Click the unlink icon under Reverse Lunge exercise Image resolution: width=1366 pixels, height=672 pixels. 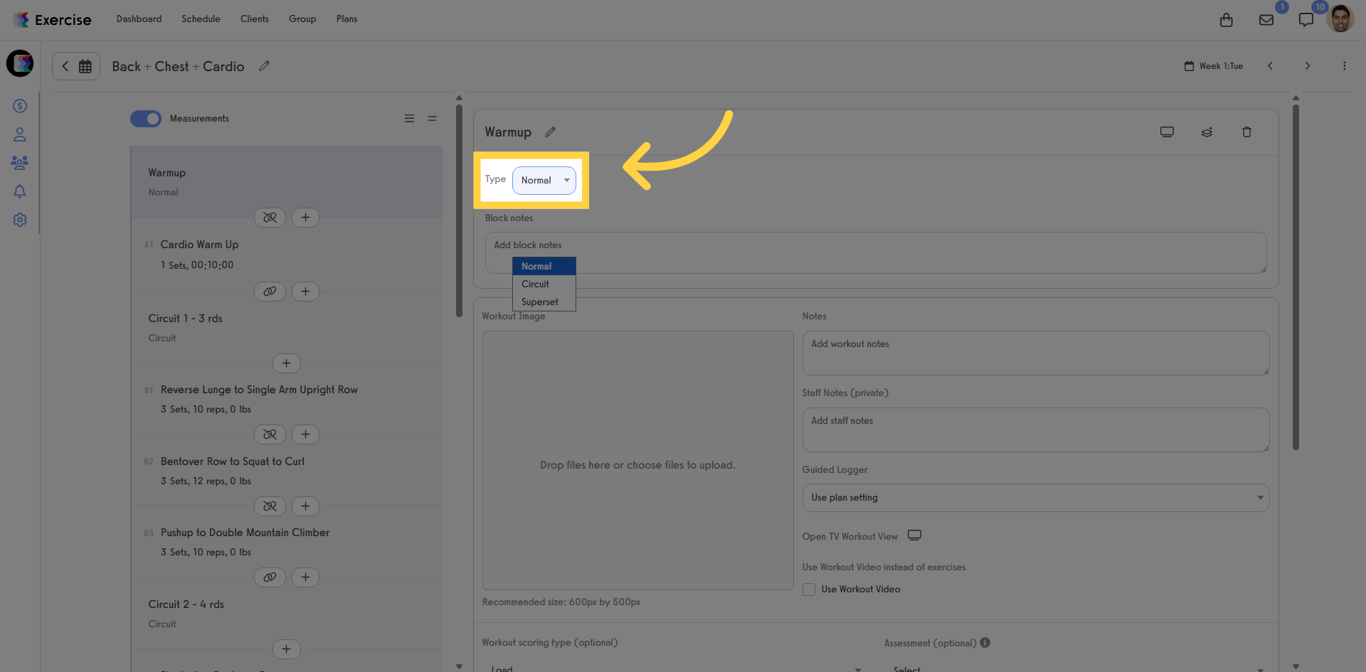pyautogui.click(x=270, y=434)
